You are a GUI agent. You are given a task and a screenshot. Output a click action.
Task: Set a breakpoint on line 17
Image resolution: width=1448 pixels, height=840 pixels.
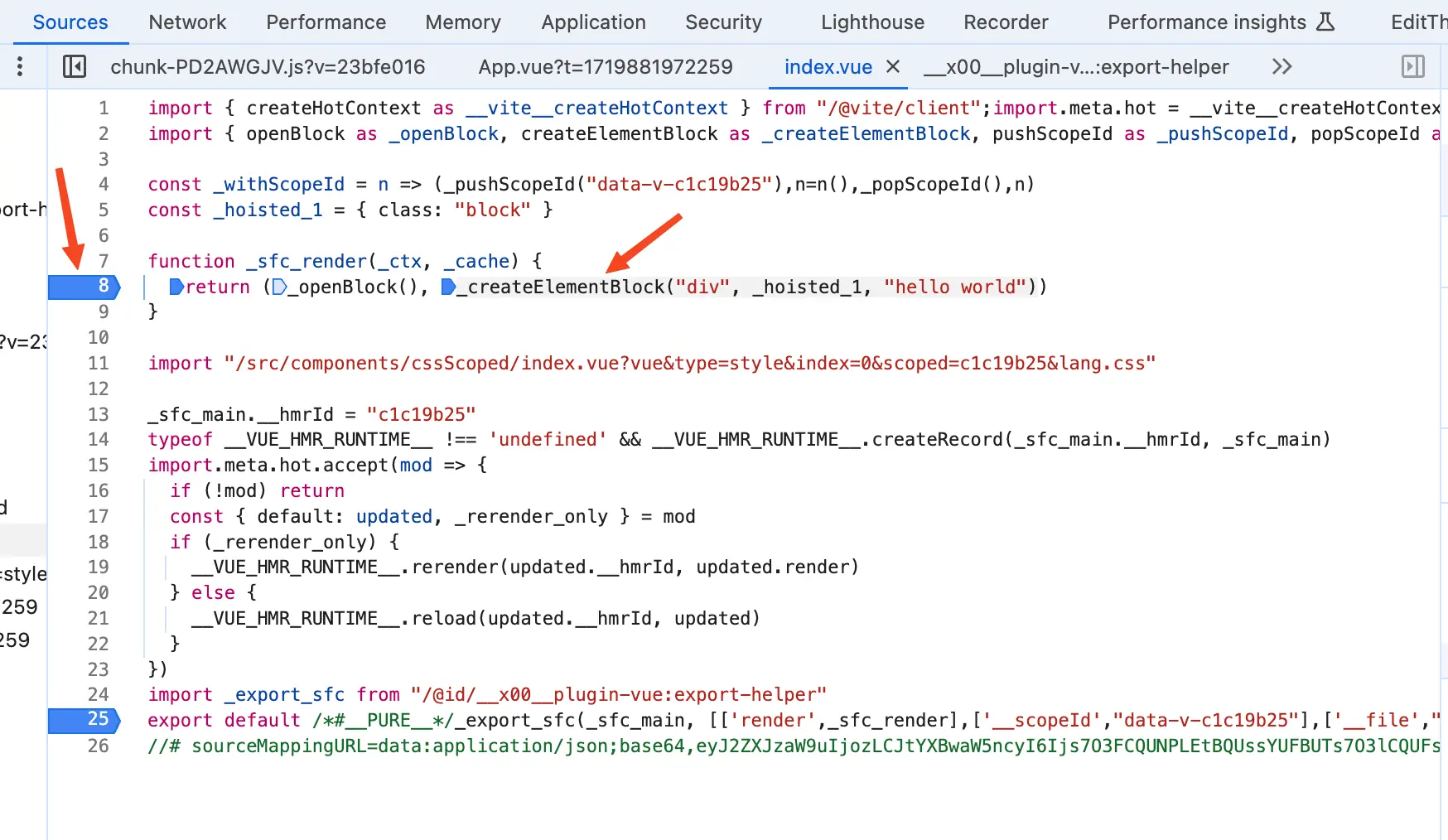(x=98, y=516)
